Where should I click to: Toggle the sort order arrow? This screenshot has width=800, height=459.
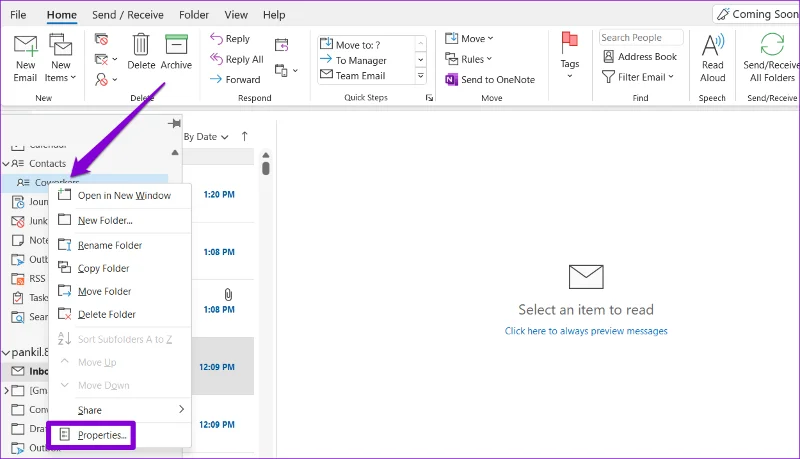click(x=244, y=136)
